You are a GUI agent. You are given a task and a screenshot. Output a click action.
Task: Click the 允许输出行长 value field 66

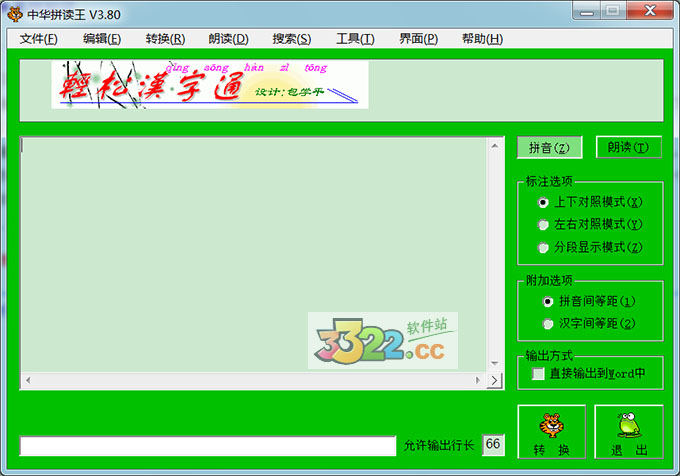pos(493,445)
